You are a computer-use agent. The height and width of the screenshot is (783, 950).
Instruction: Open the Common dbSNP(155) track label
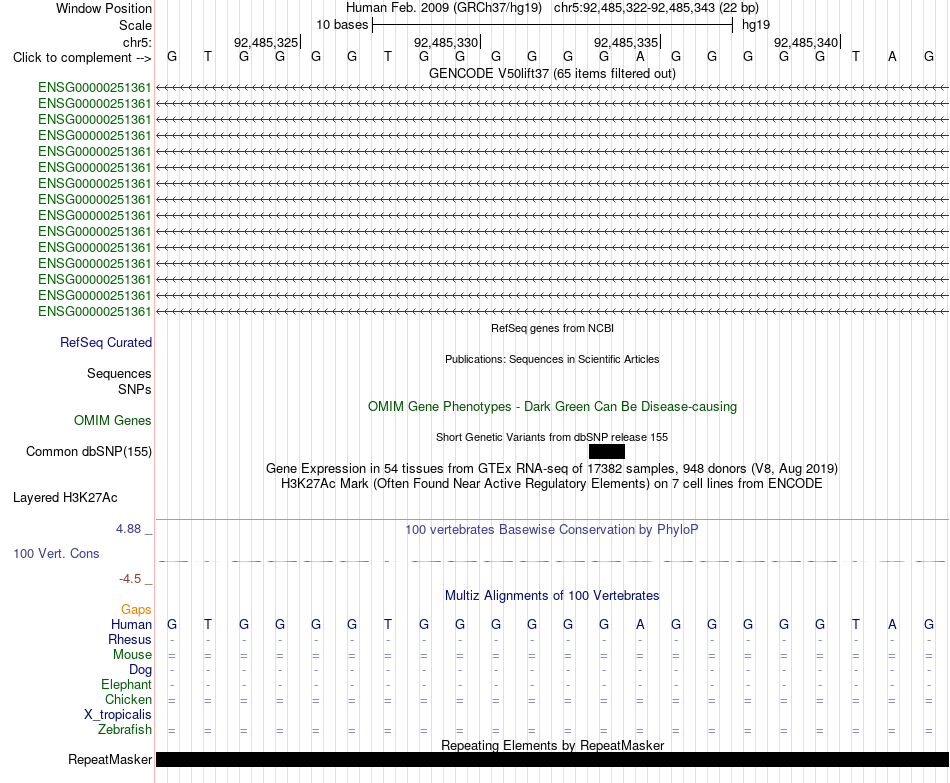point(88,451)
